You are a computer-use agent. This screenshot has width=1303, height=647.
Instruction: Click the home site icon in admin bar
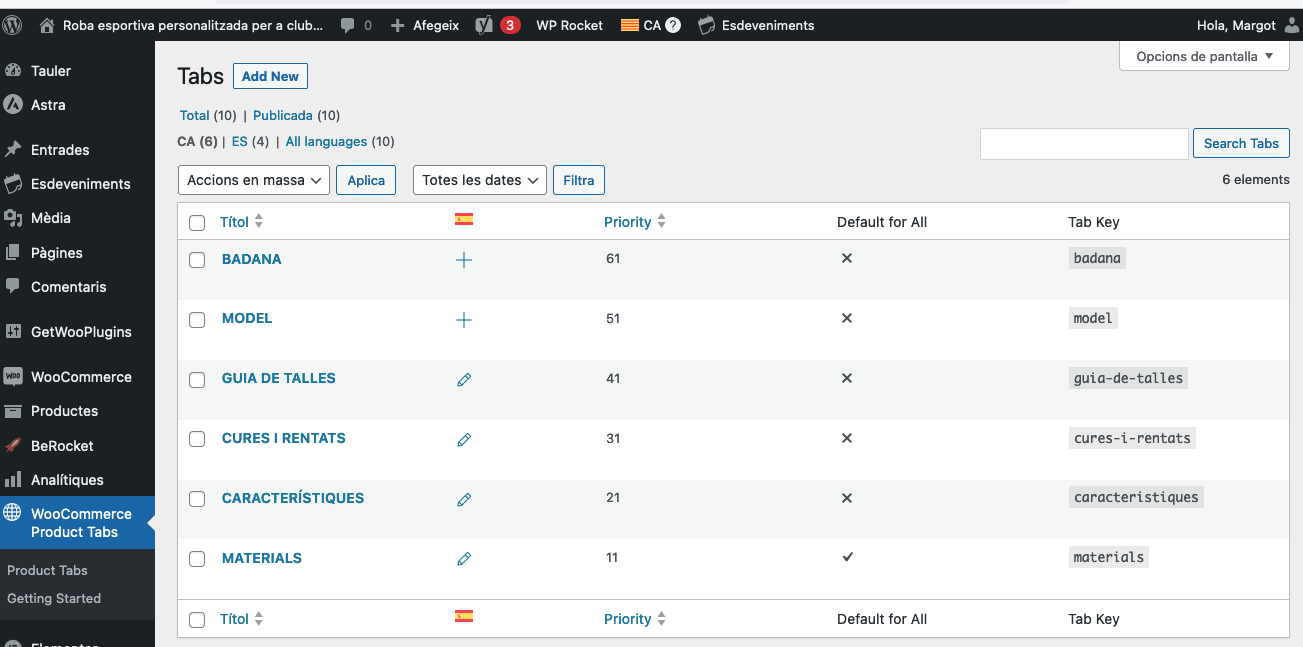(46, 26)
